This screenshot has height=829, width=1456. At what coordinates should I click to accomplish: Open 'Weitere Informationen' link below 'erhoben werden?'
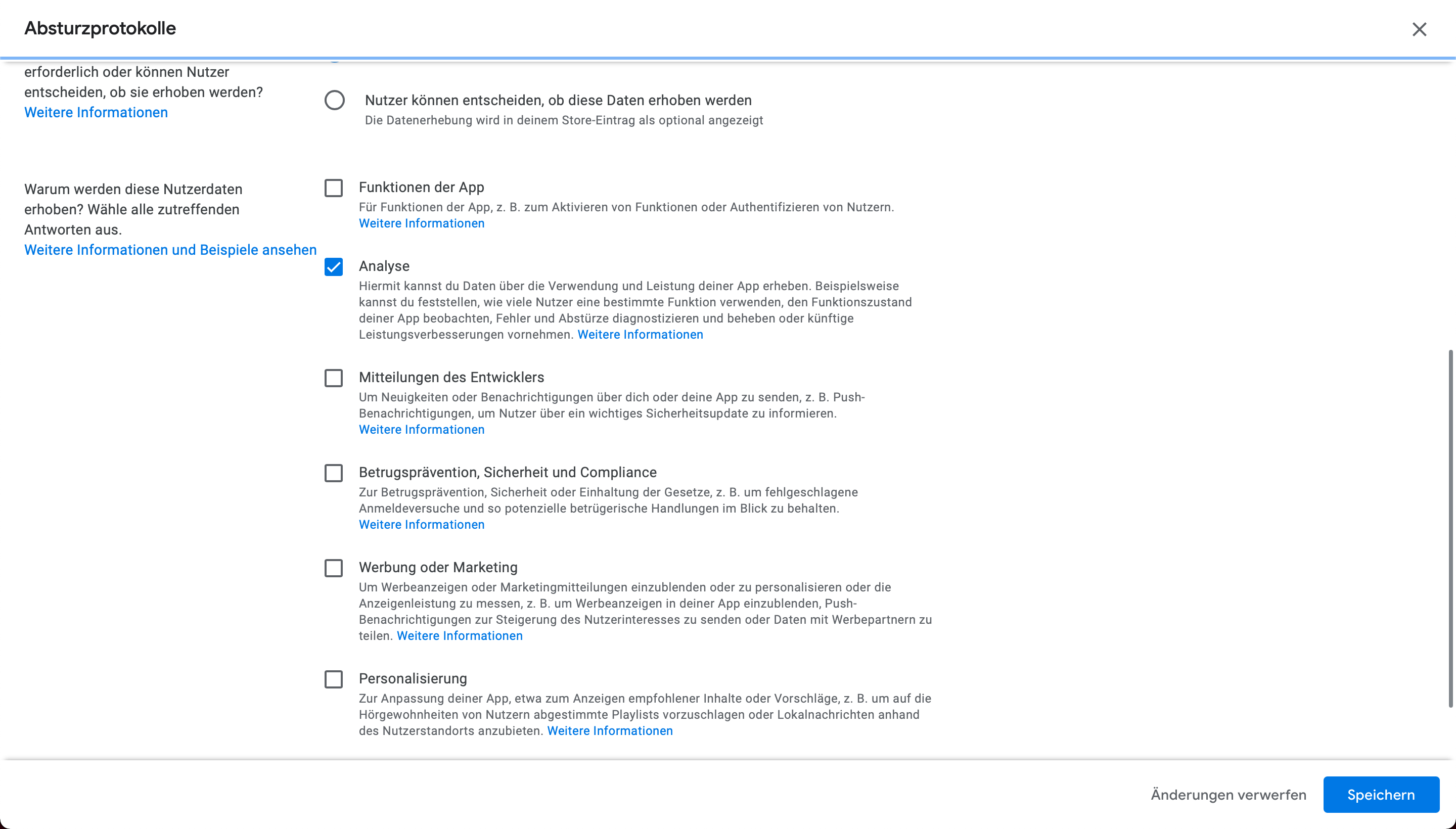96,112
